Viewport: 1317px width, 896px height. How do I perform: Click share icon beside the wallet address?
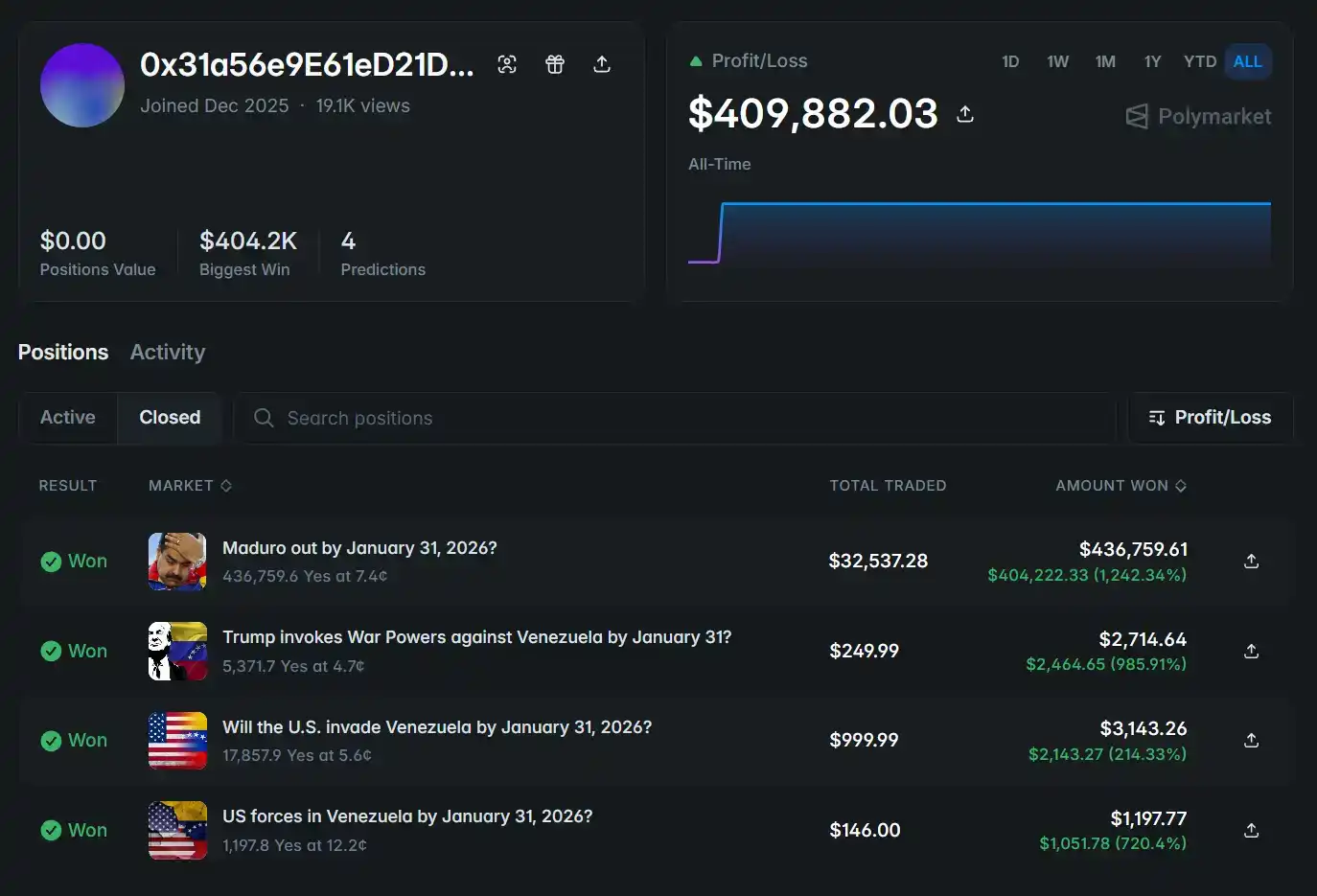[602, 64]
